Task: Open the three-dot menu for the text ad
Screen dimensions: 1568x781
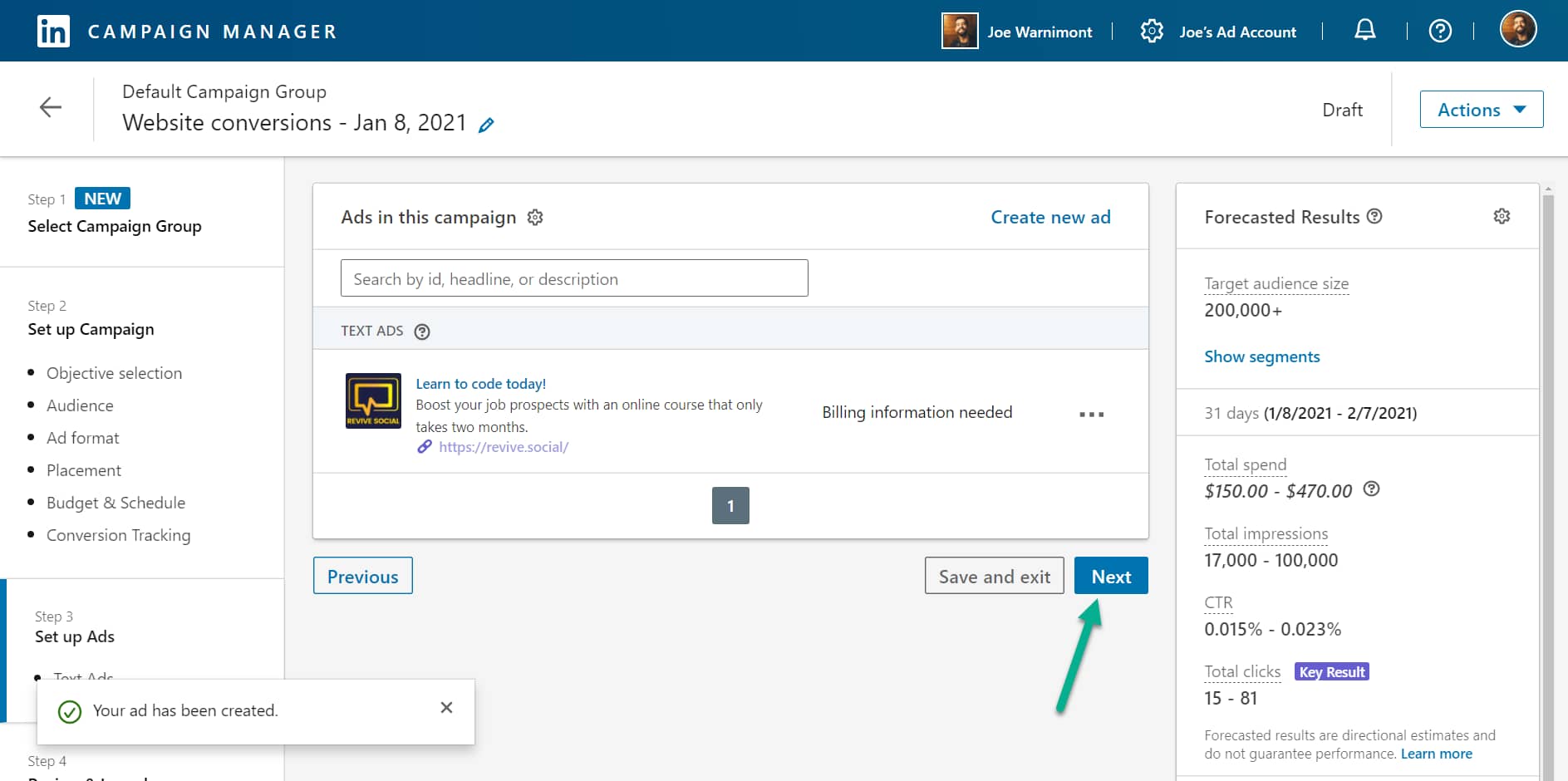Action: pyautogui.click(x=1091, y=414)
